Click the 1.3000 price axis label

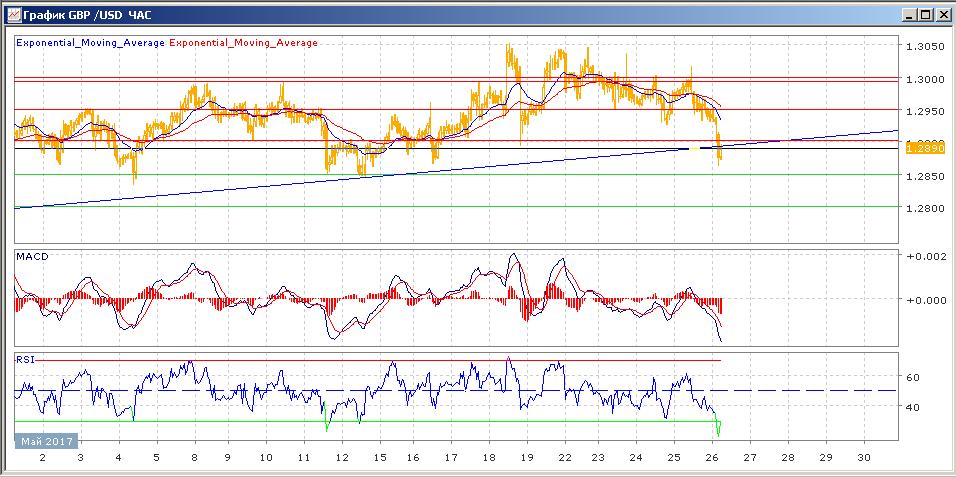pos(926,79)
